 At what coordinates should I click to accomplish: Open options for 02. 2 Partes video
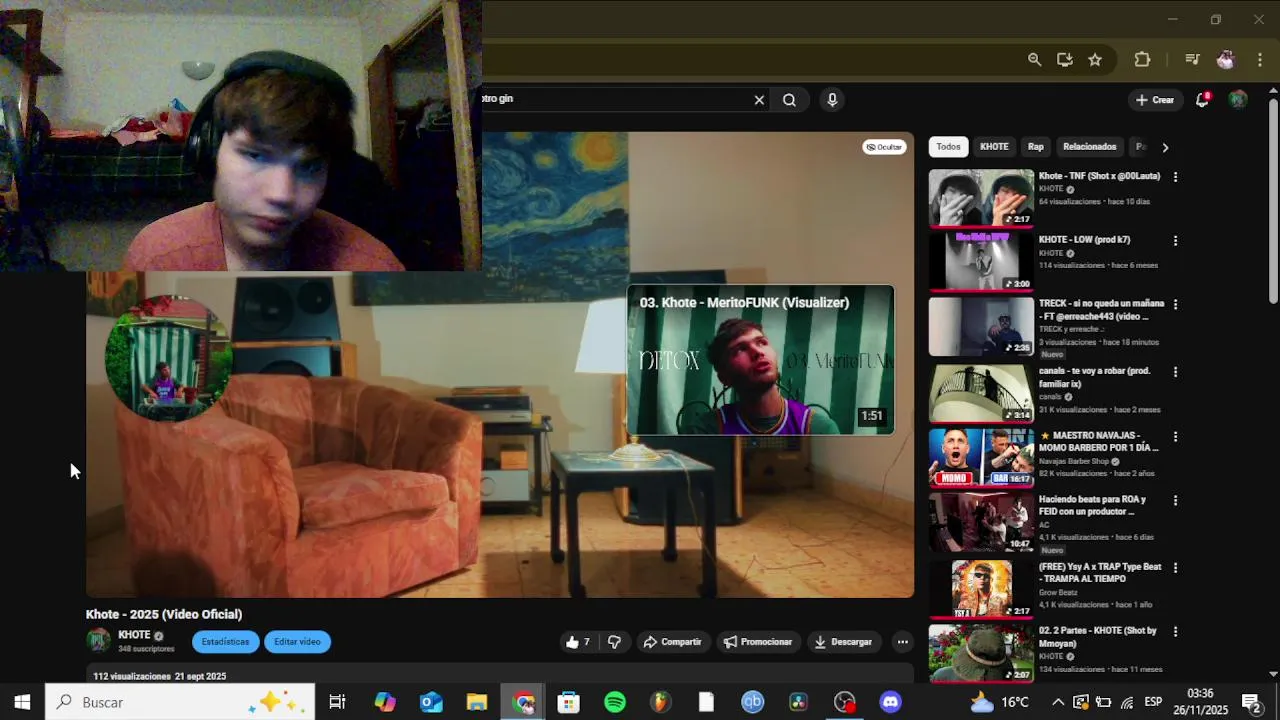[x=1175, y=632]
